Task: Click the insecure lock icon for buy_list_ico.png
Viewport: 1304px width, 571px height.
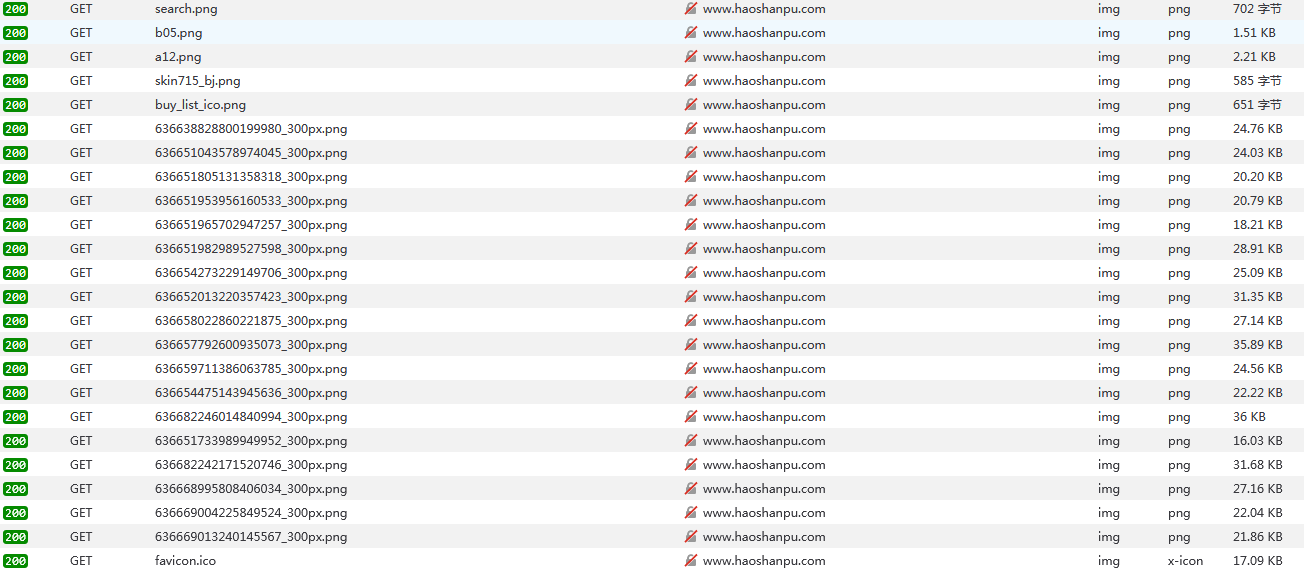Action: tap(690, 105)
